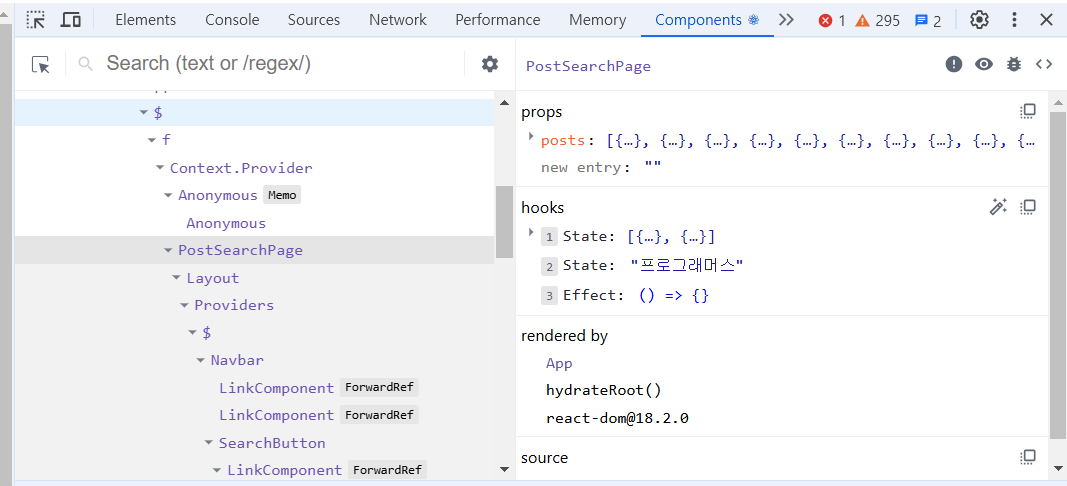Log component data to console bug icon
1067x486 pixels.
coord(1014,65)
